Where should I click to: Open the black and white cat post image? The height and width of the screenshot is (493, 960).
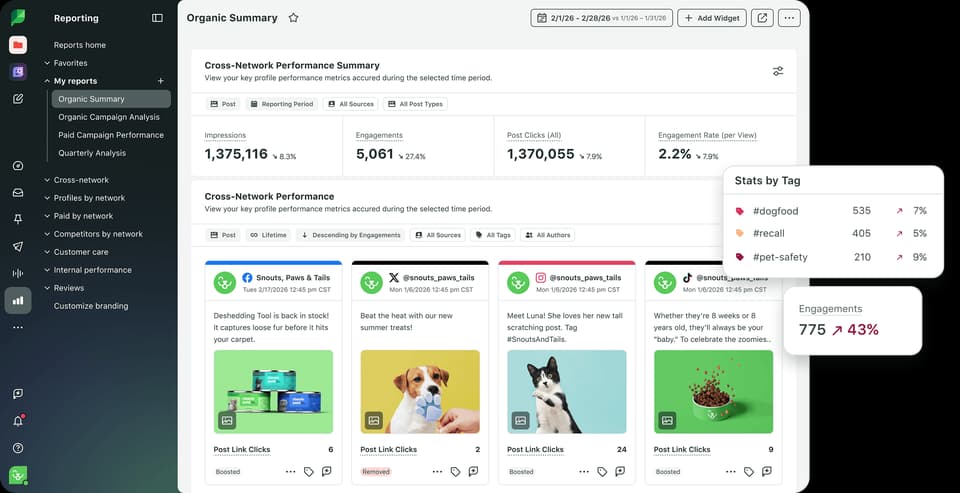click(x=566, y=392)
